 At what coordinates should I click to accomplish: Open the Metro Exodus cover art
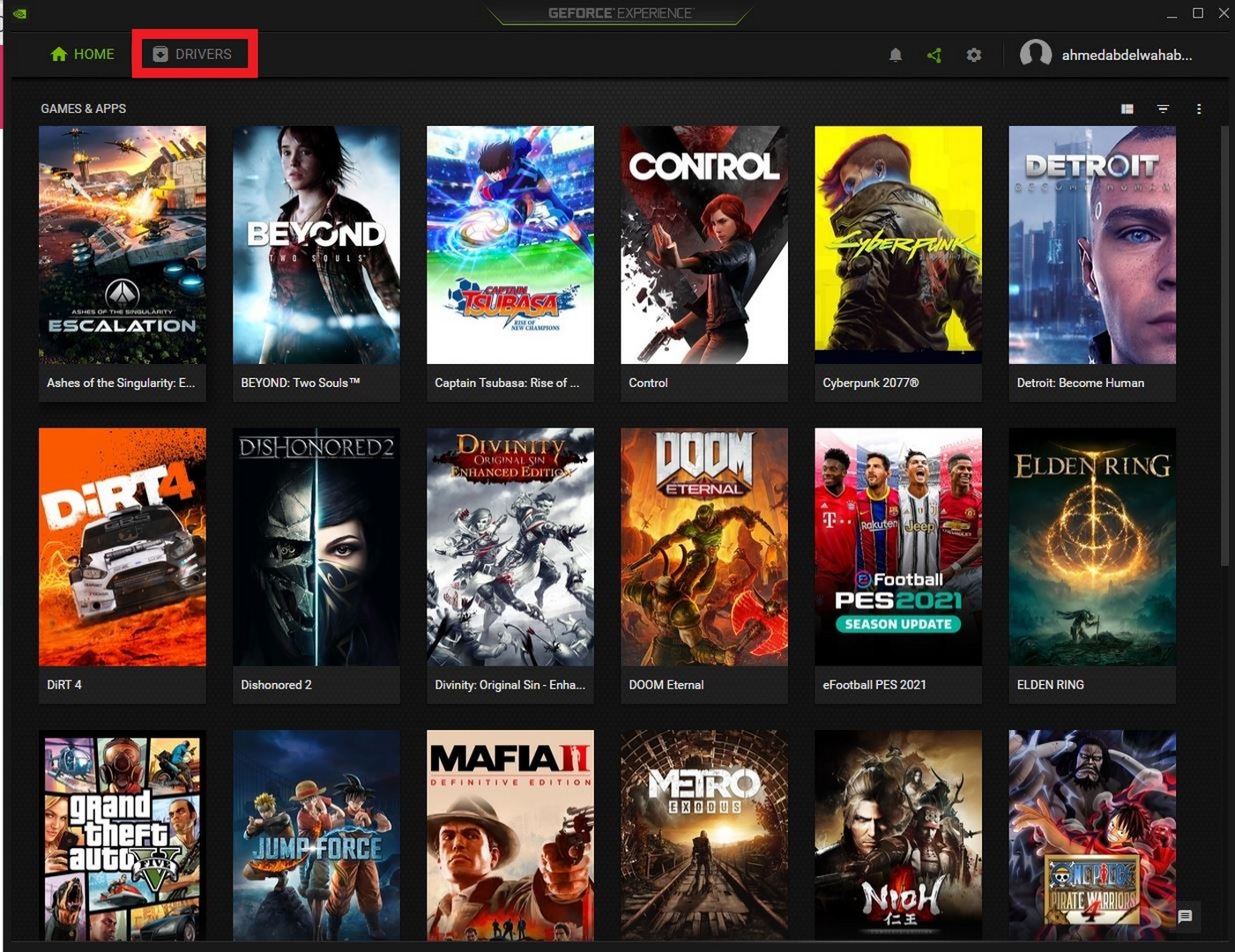[x=704, y=836]
